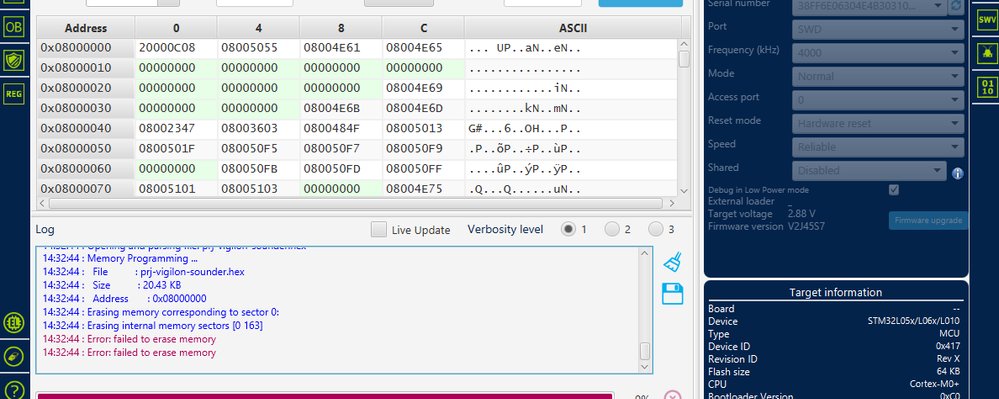Open the Serial number dropdown
Viewport: 999px width, 399px height.
pos(869,6)
